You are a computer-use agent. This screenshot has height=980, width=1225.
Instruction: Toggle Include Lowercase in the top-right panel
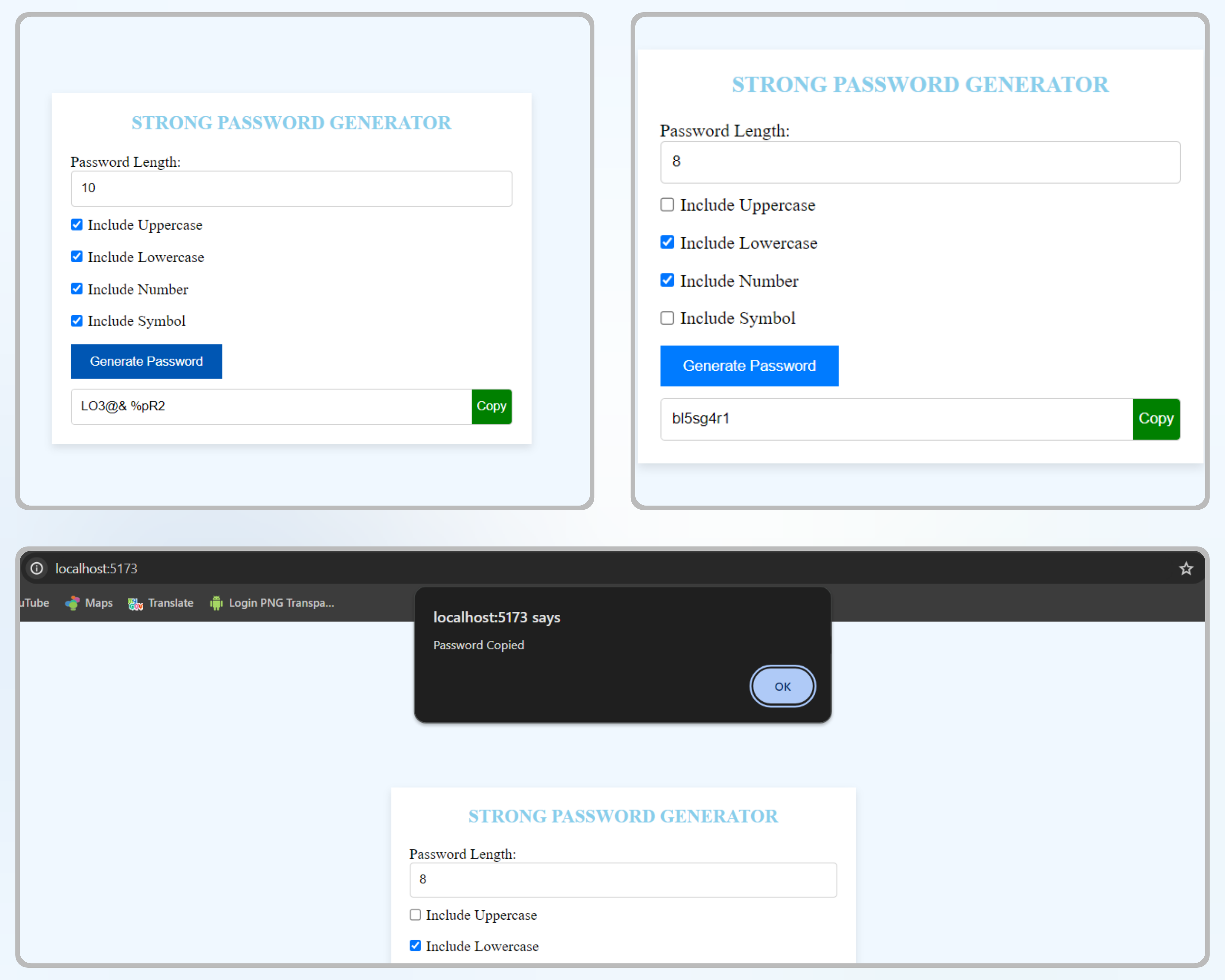point(667,242)
